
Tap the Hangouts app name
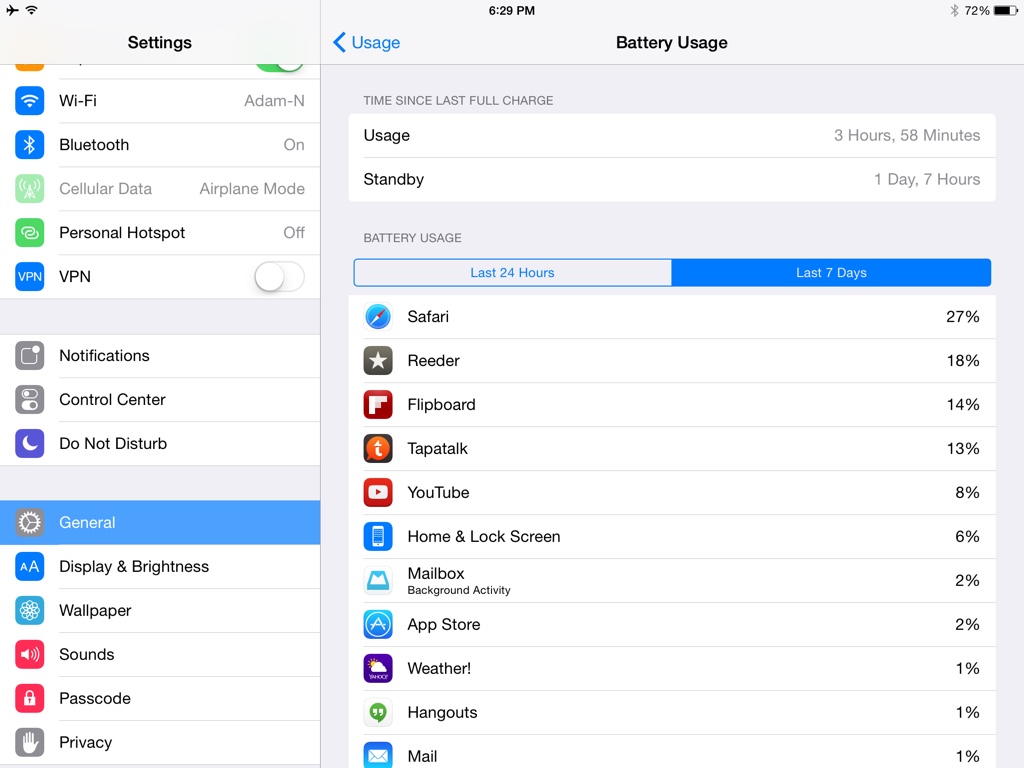click(x=442, y=712)
